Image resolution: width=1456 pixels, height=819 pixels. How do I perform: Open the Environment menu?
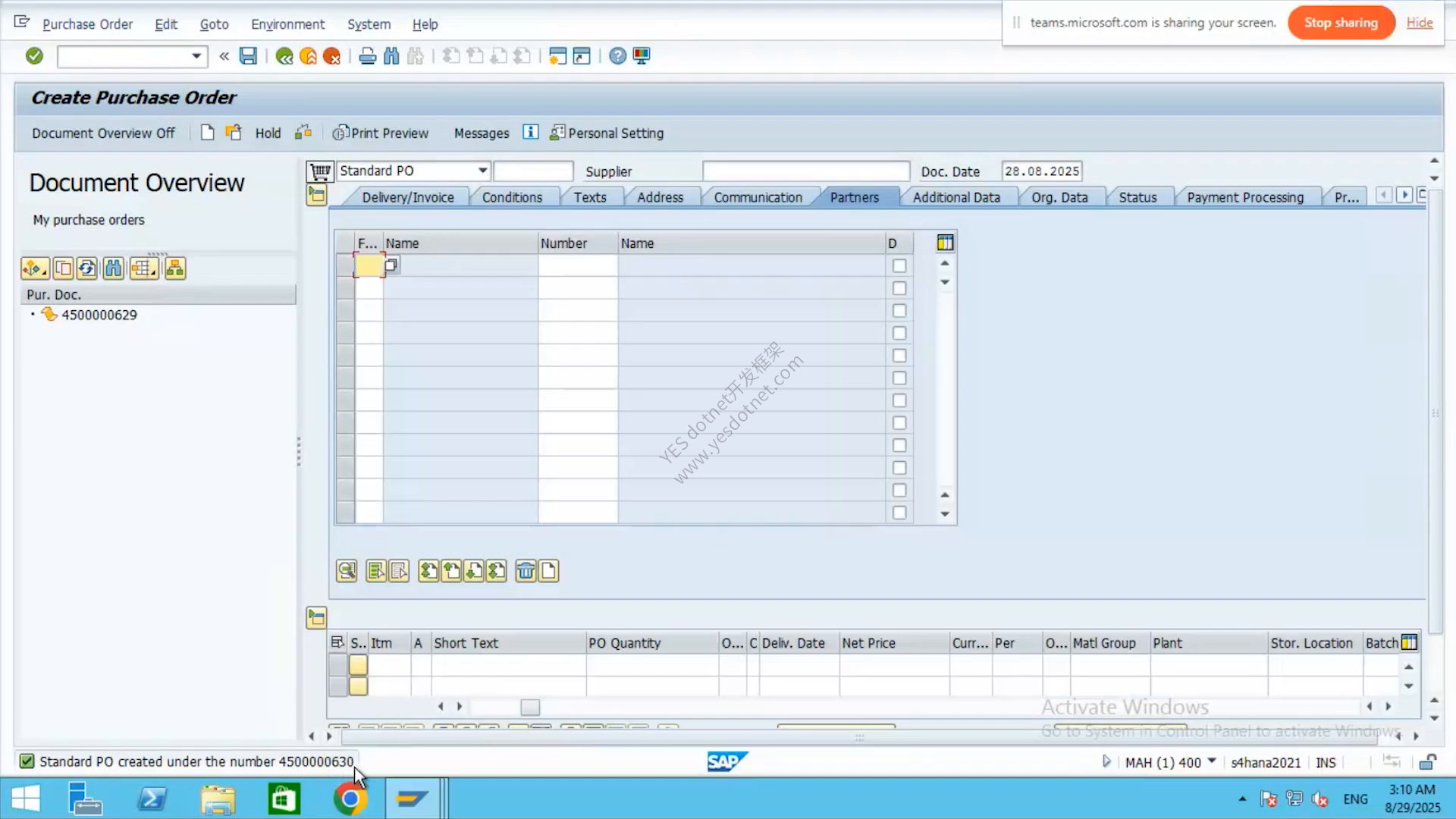click(x=287, y=24)
